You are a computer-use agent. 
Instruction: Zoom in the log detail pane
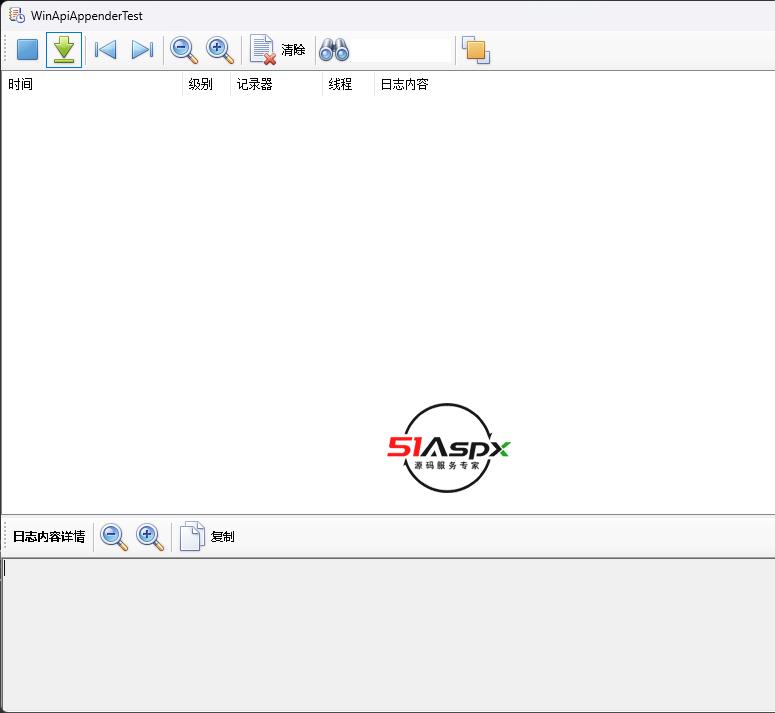point(150,537)
